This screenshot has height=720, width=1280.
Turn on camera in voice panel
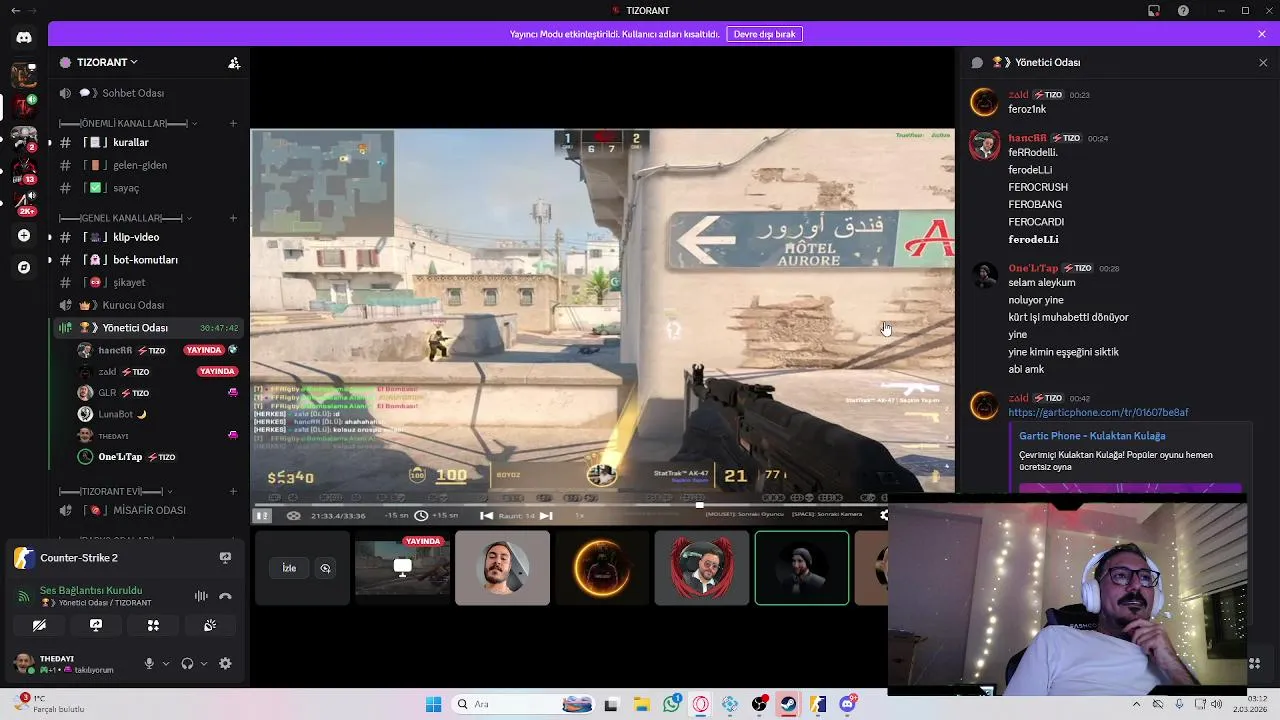tap(39, 625)
